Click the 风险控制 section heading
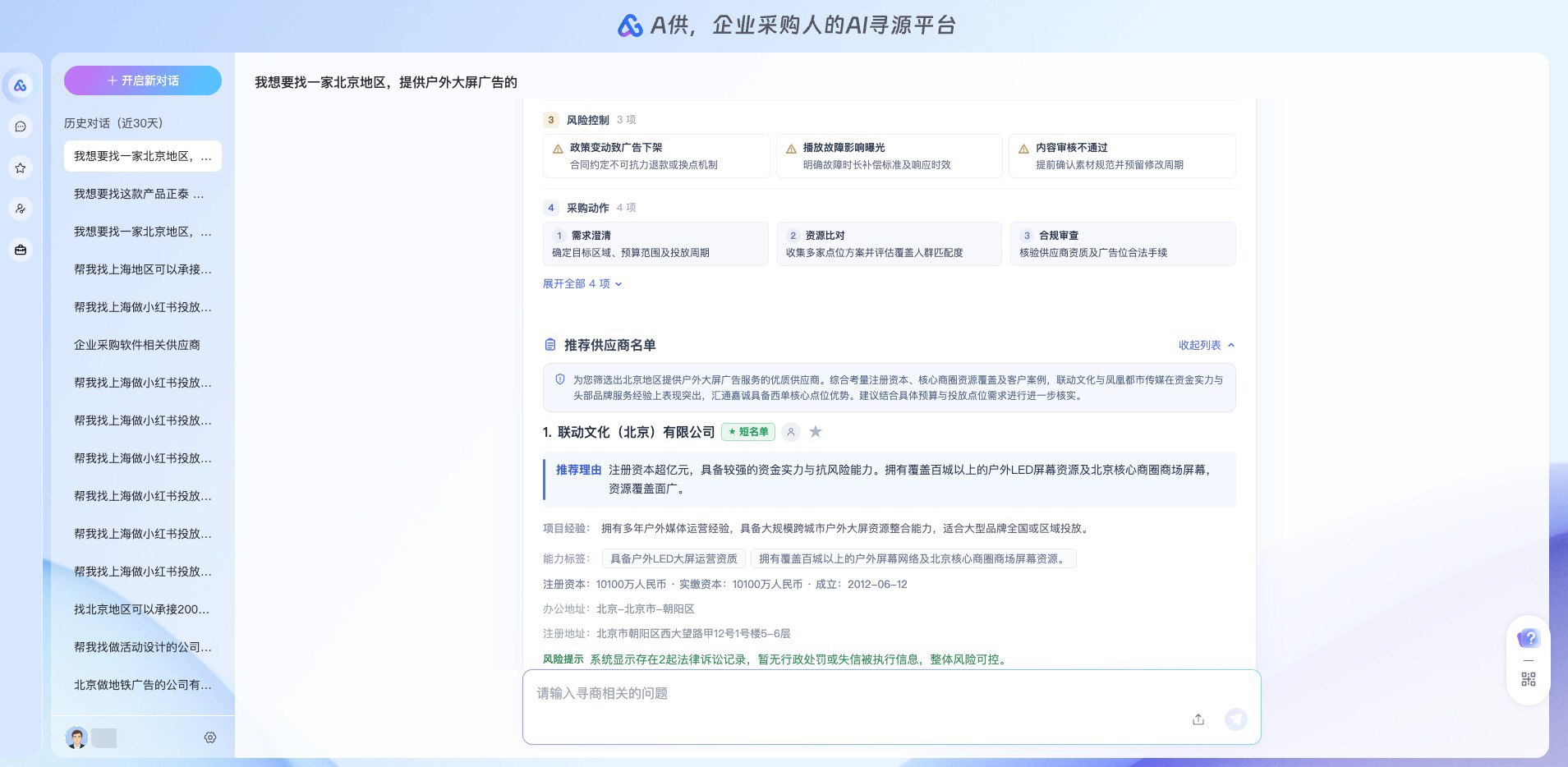This screenshot has height=767, width=1568. tap(588, 120)
